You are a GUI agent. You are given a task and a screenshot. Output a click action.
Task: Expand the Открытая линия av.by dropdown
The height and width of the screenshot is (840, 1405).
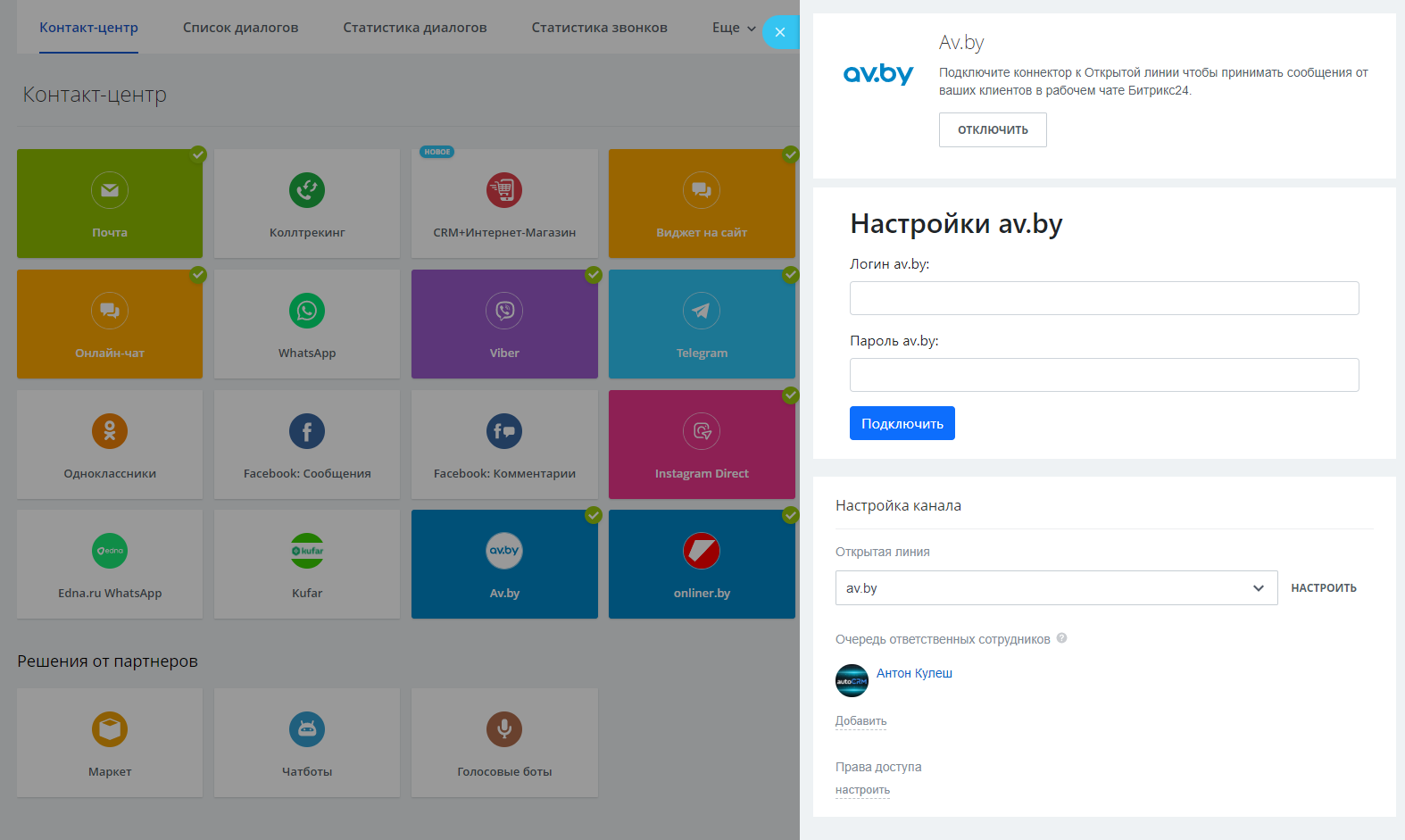1056,588
